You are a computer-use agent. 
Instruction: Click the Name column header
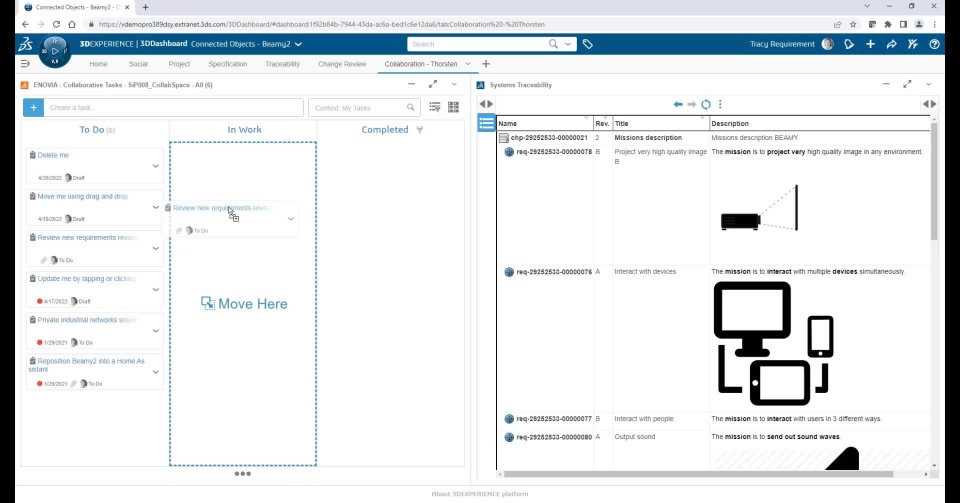coord(545,123)
